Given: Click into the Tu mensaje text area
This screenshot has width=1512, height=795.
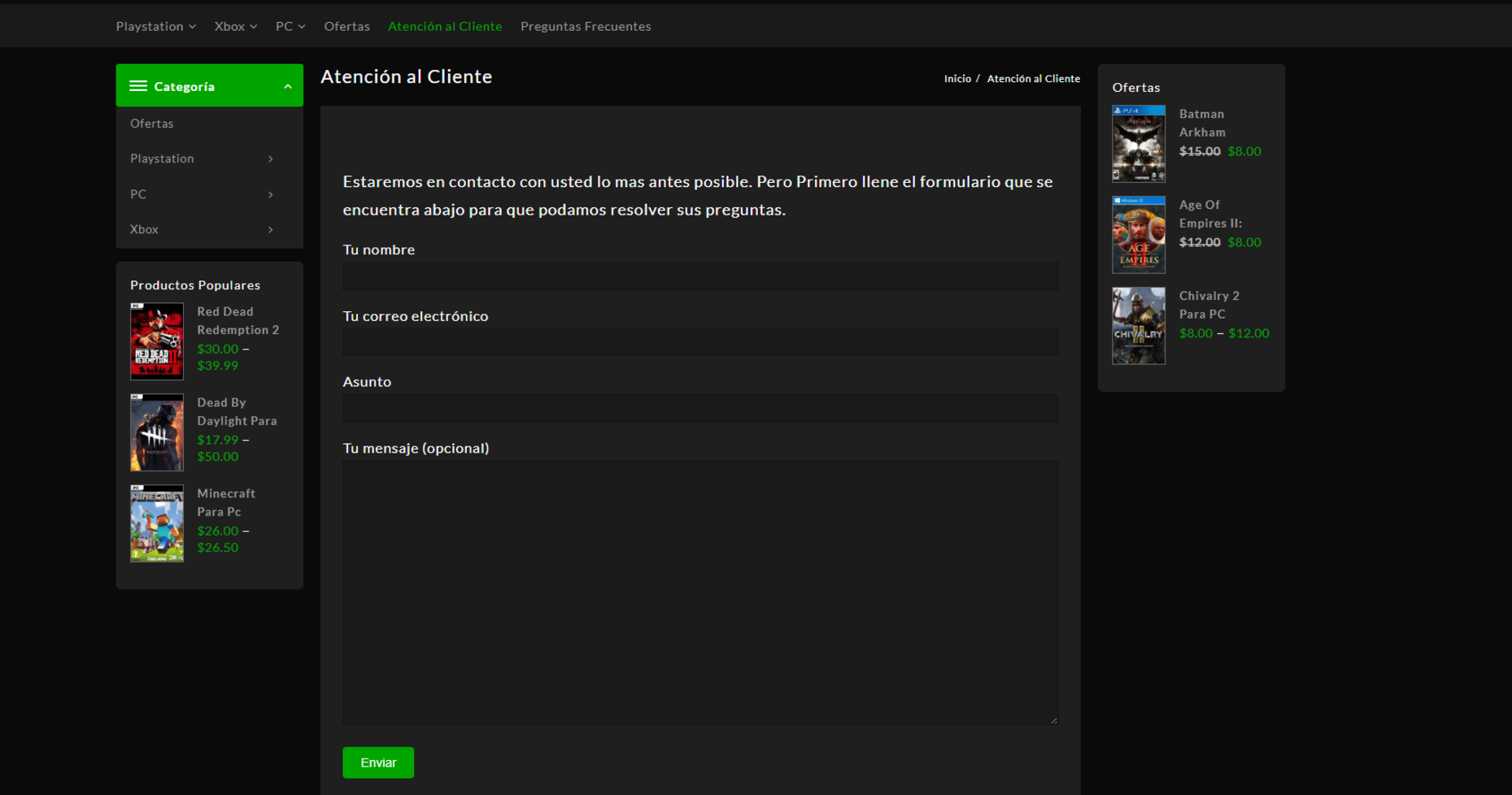Looking at the screenshot, I should (x=700, y=593).
